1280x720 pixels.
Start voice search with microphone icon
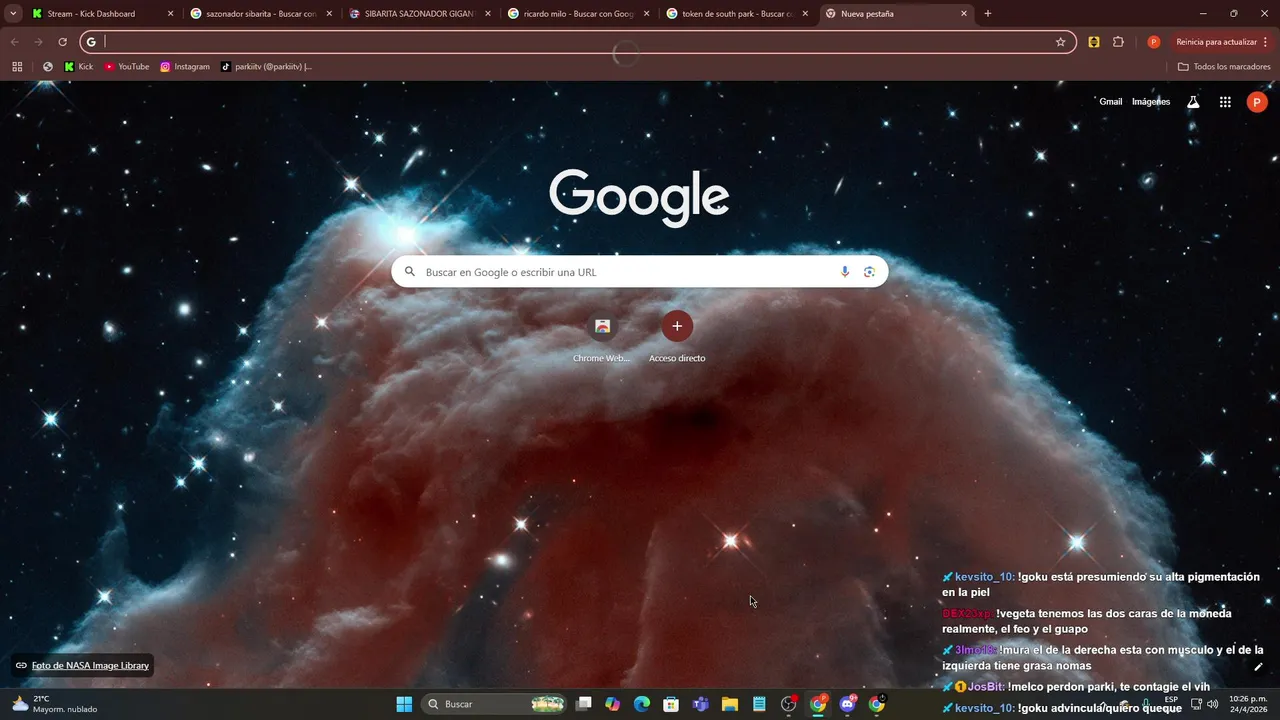pyautogui.click(x=845, y=272)
